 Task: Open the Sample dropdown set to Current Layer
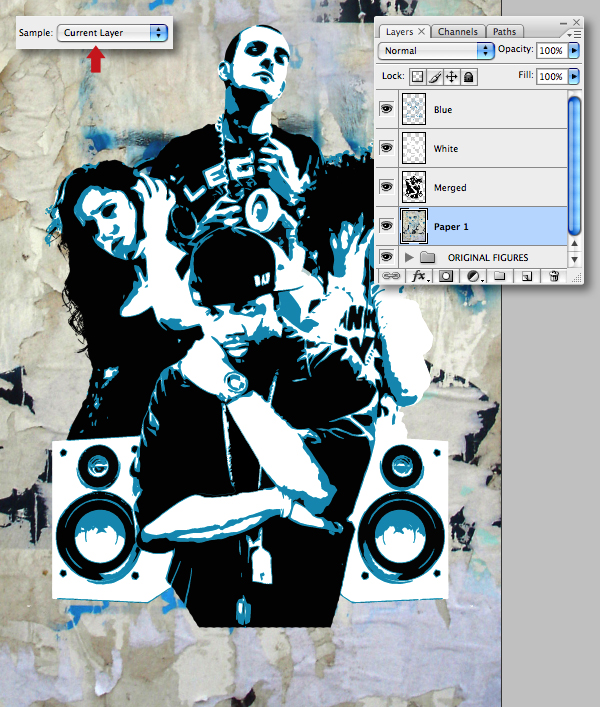point(112,33)
